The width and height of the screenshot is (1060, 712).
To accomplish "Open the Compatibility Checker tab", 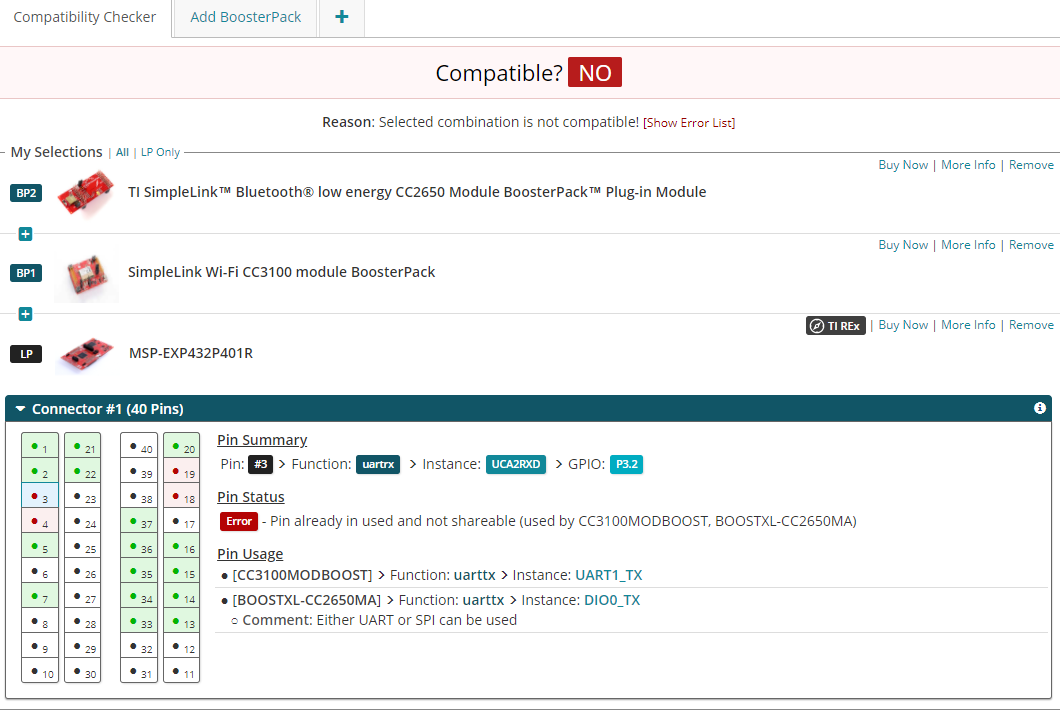I will point(85,18).
